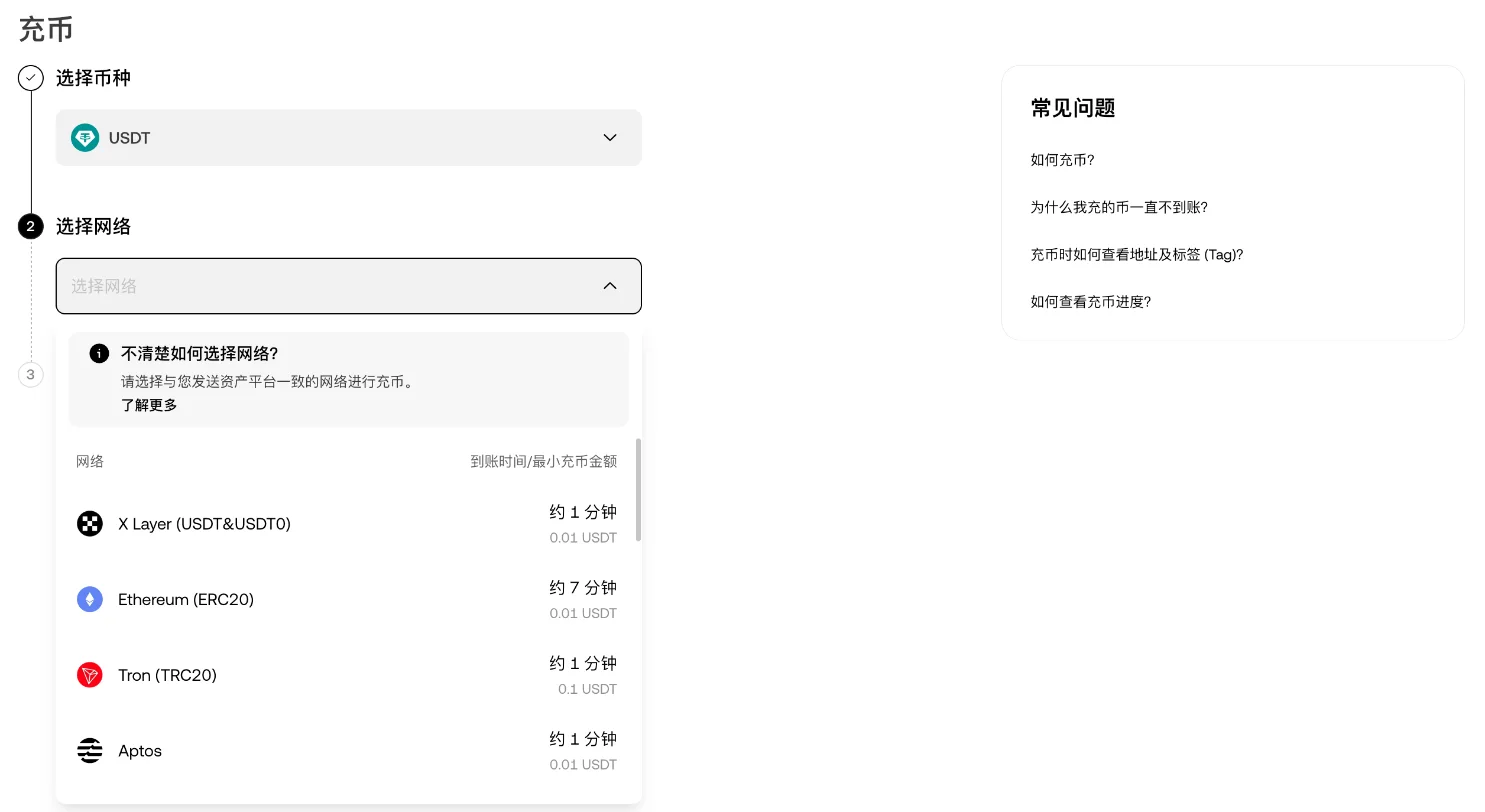The image size is (1485, 812).
Task: Select Ethereum (ERC20) network option
Action: click(347, 600)
